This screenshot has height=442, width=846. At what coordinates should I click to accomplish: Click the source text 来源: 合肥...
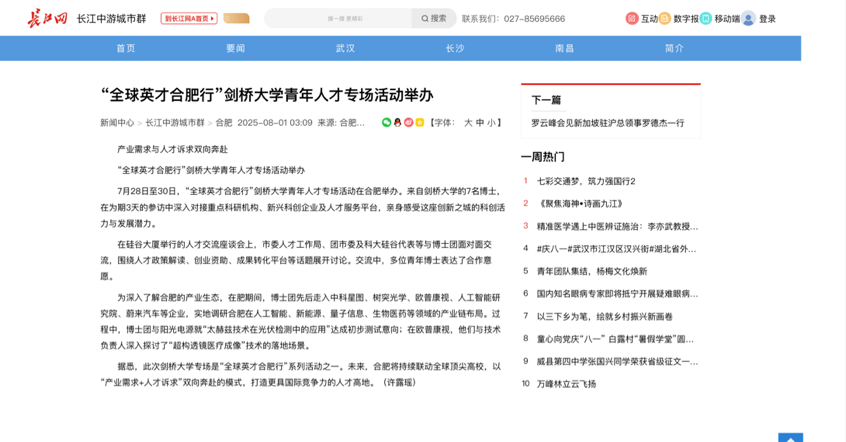(x=341, y=123)
